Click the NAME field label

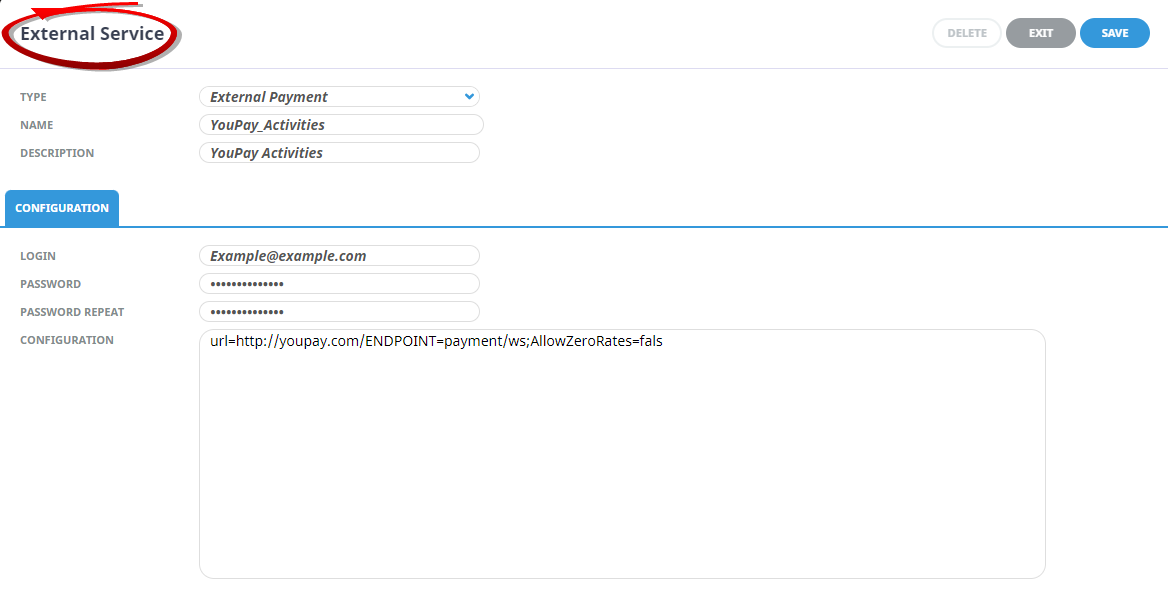pyautogui.click(x=37, y=125)
